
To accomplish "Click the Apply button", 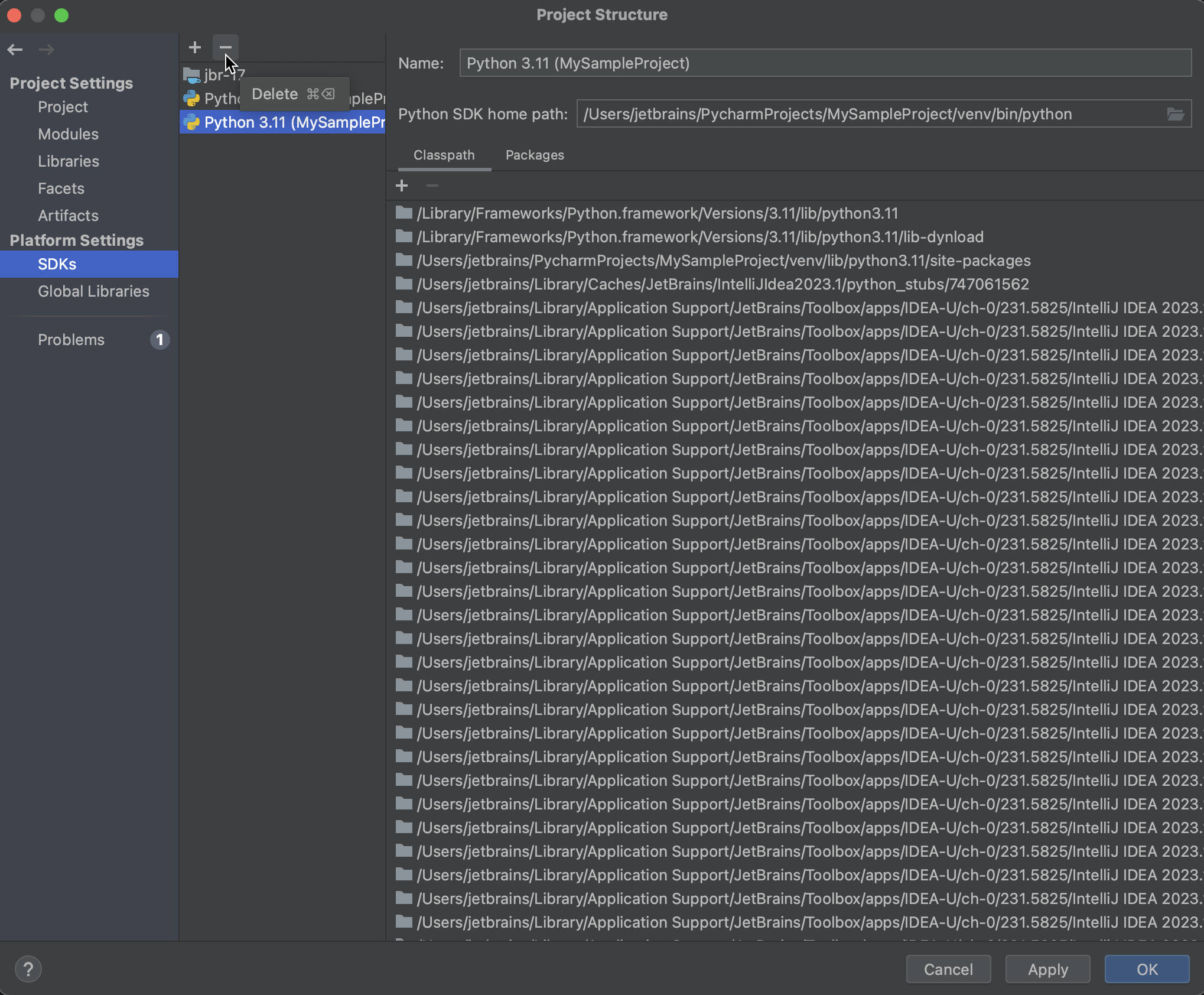I will point(1047,969).
